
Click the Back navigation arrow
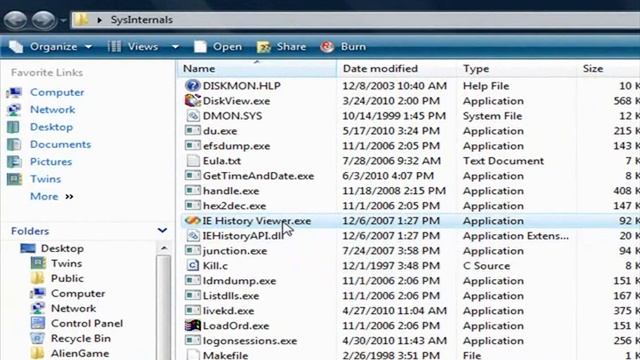(15, 20)
